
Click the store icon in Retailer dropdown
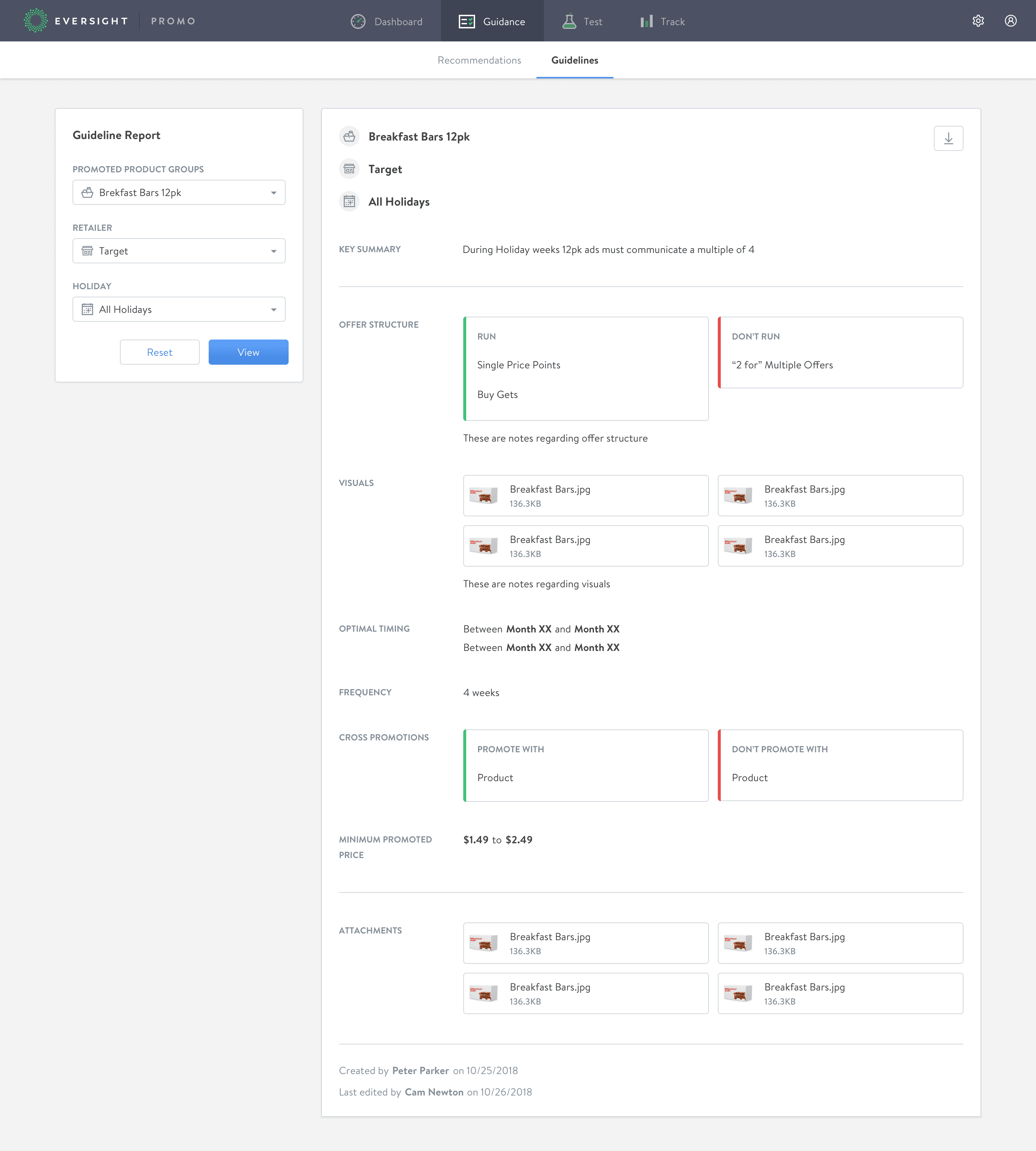point(87,251)
